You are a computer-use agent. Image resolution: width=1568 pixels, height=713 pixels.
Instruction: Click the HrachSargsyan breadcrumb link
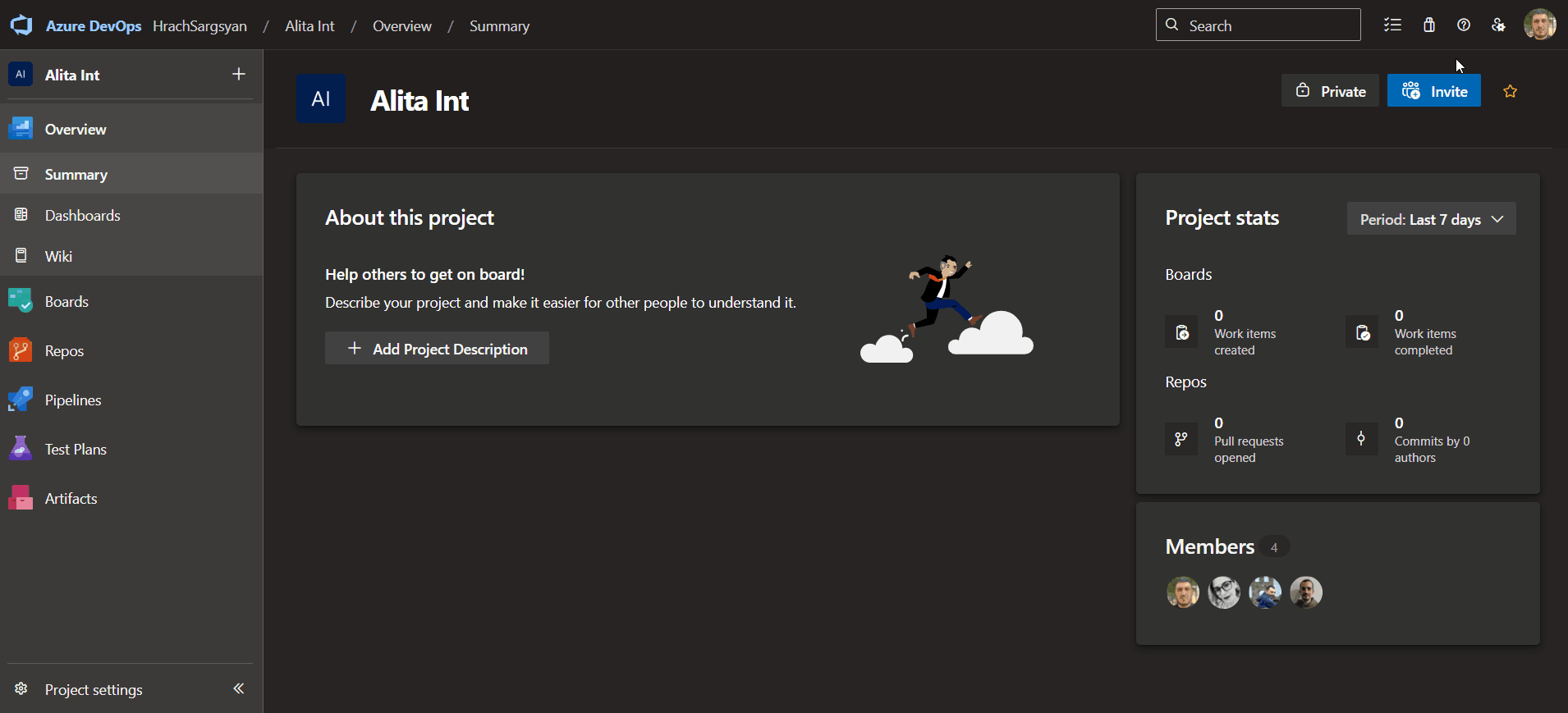(x=199, y=26)
